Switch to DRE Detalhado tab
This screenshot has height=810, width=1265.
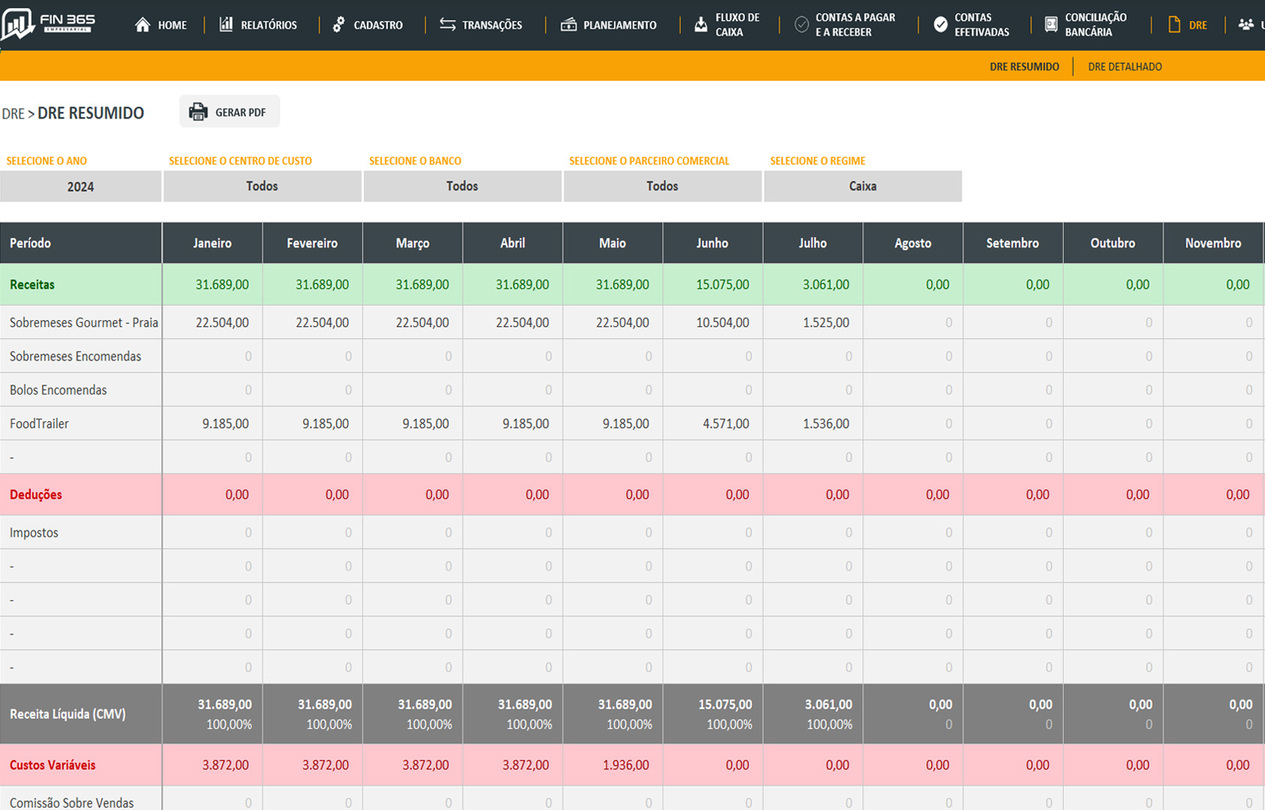(x=1125, y=67)
